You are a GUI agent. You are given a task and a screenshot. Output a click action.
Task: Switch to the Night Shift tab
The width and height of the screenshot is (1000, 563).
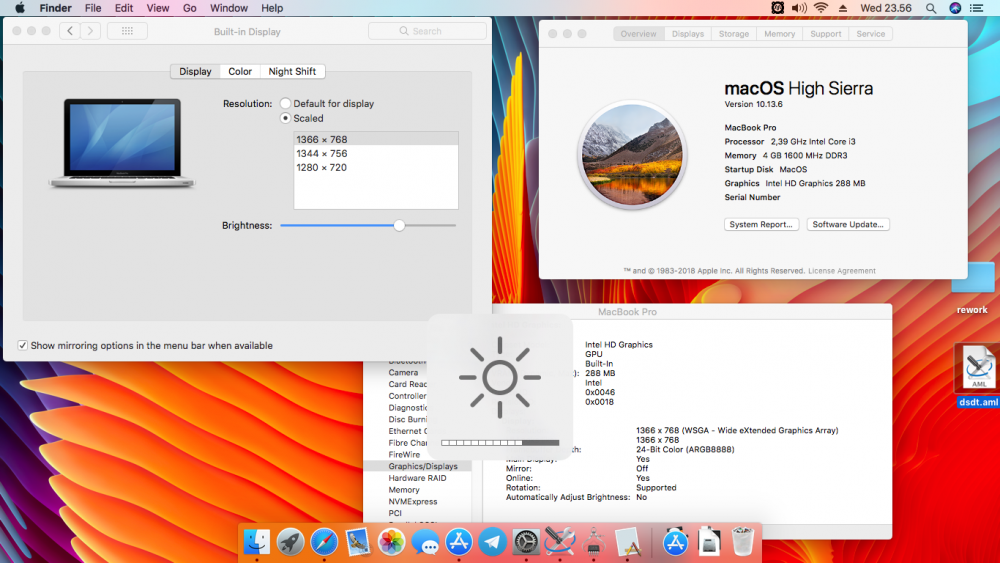point(292,71)
